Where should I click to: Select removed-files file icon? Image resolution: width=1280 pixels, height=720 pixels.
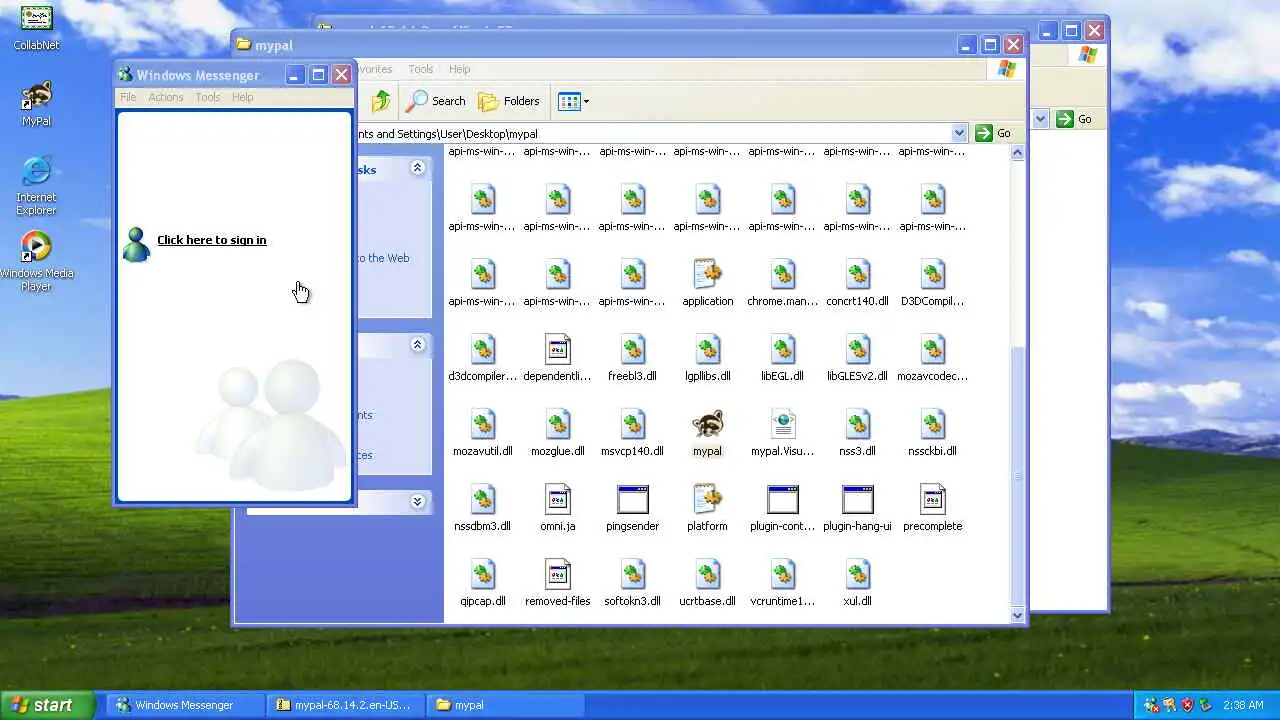point(557,574)
